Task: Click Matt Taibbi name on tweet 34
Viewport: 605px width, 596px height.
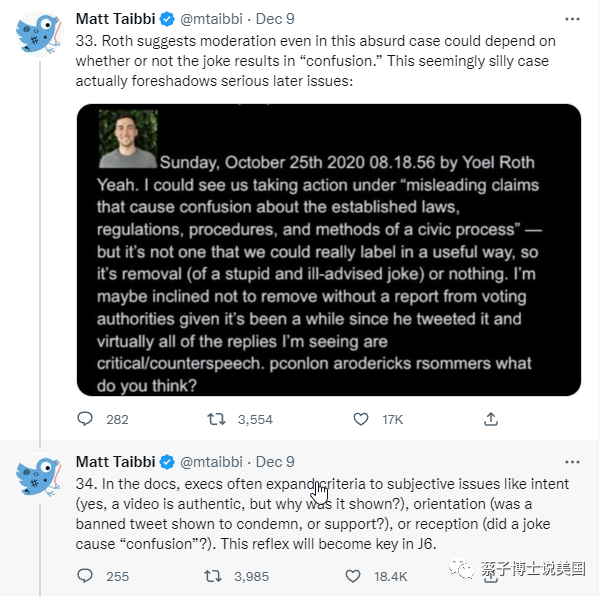Action: click(115, 462)
